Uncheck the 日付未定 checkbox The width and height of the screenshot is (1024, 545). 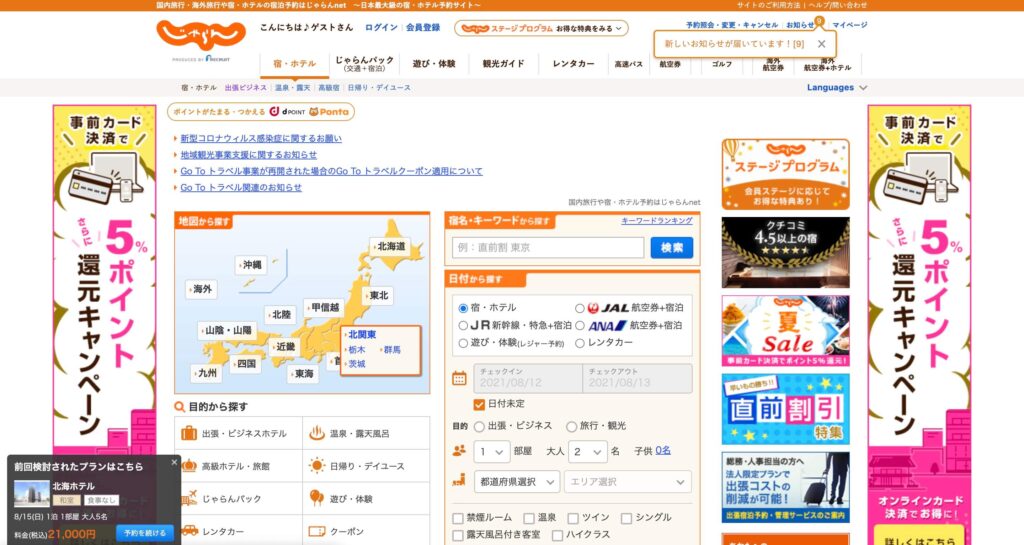(x=479, y=403)
